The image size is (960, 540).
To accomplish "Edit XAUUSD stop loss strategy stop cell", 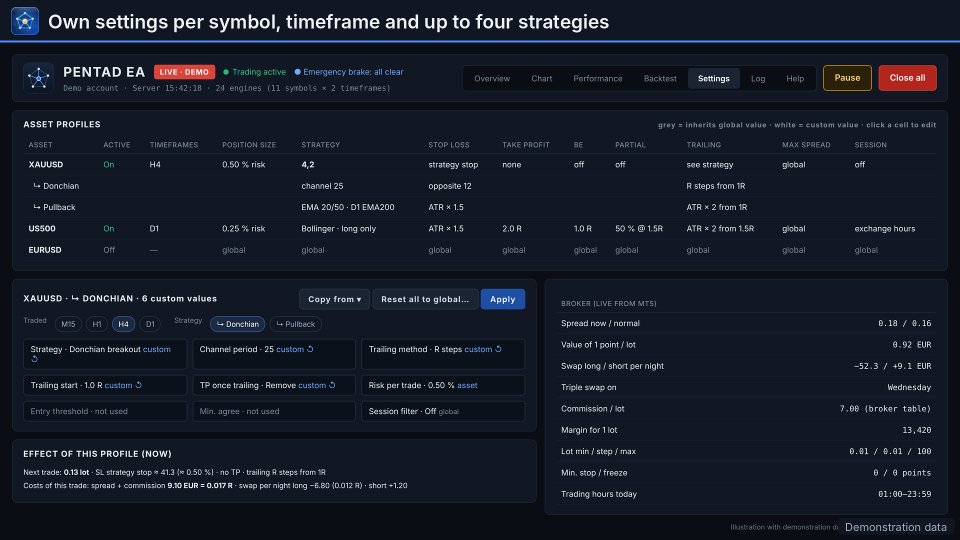I will coord(453,165).
